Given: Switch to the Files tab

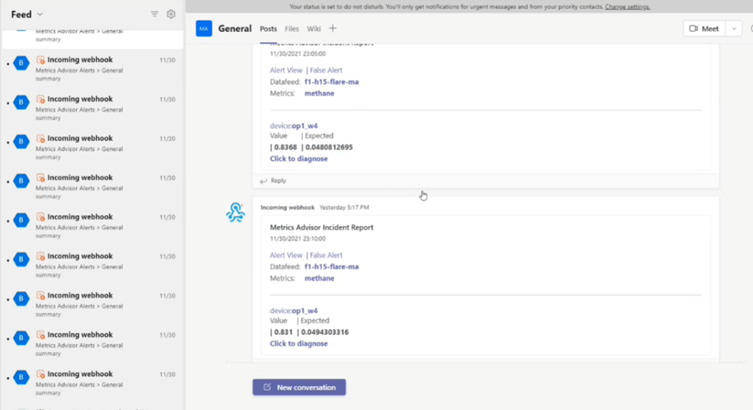Looking at the screenshot, I should [291, 29].
